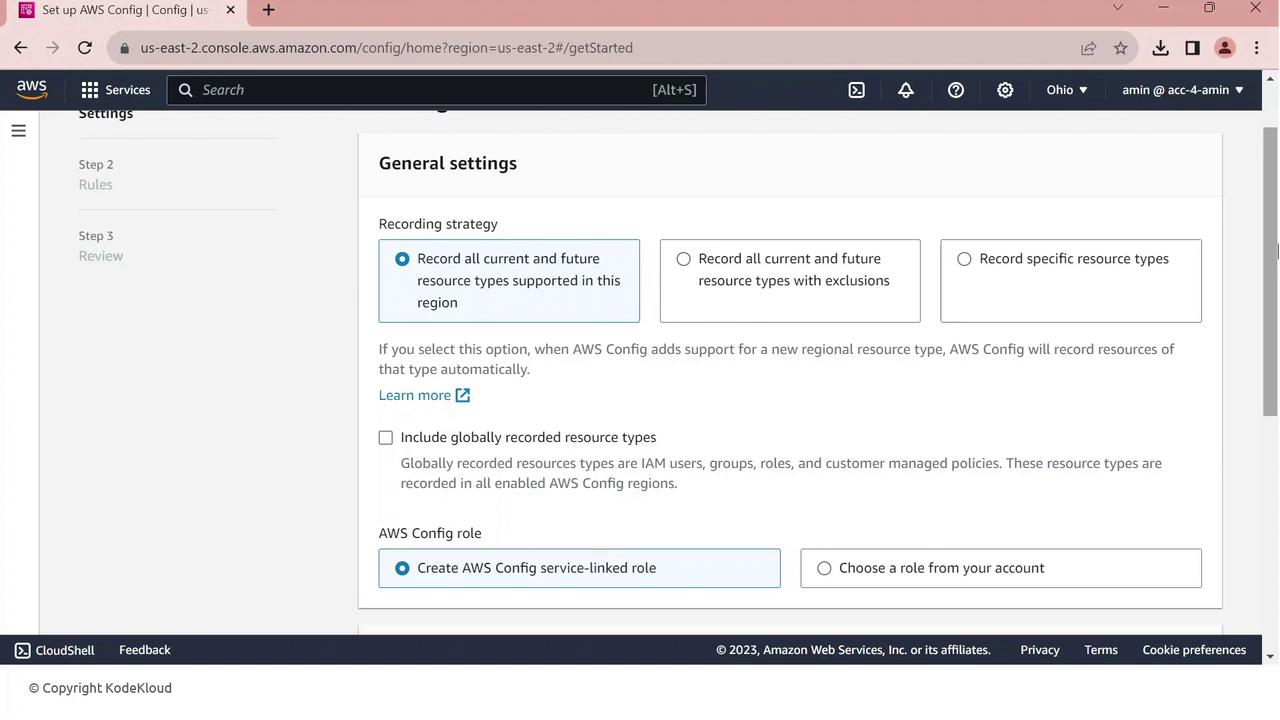Image resolution: width=1280 pixels, height=720 pixels.
Task: Click the AWS logo home icon
Action: 32,89
